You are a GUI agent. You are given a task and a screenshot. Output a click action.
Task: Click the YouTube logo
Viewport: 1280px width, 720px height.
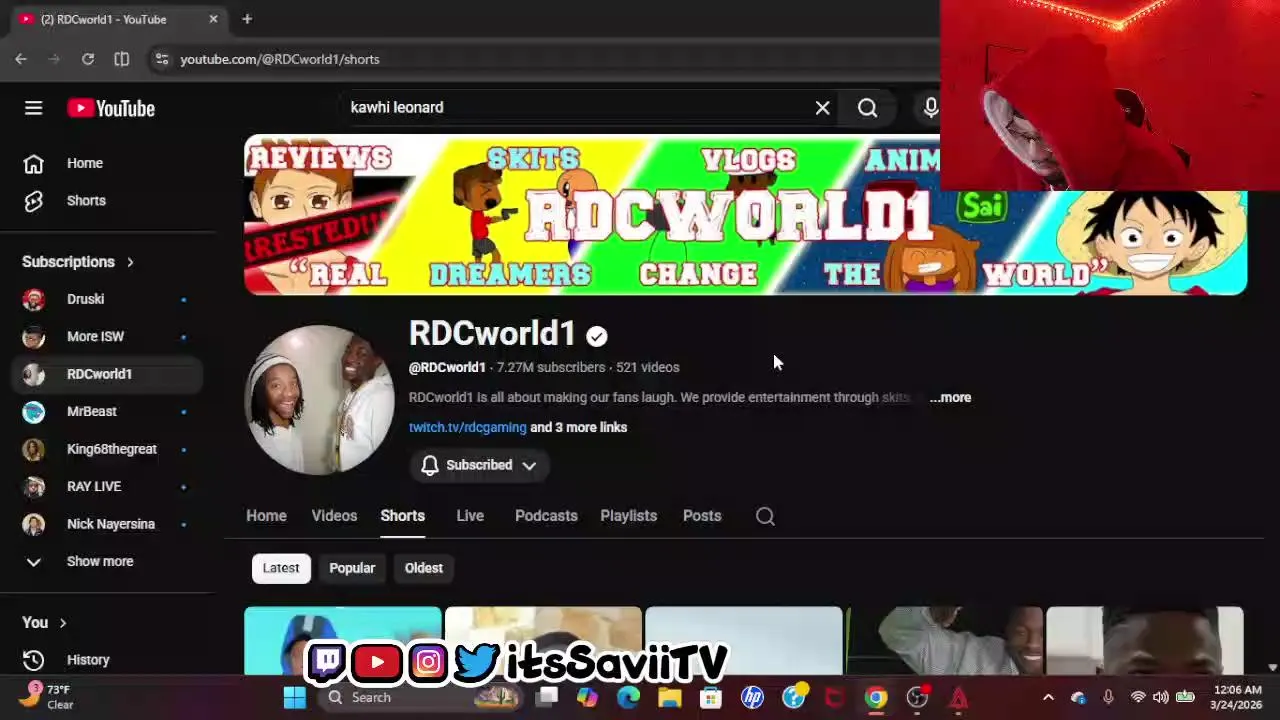(111, 108)
